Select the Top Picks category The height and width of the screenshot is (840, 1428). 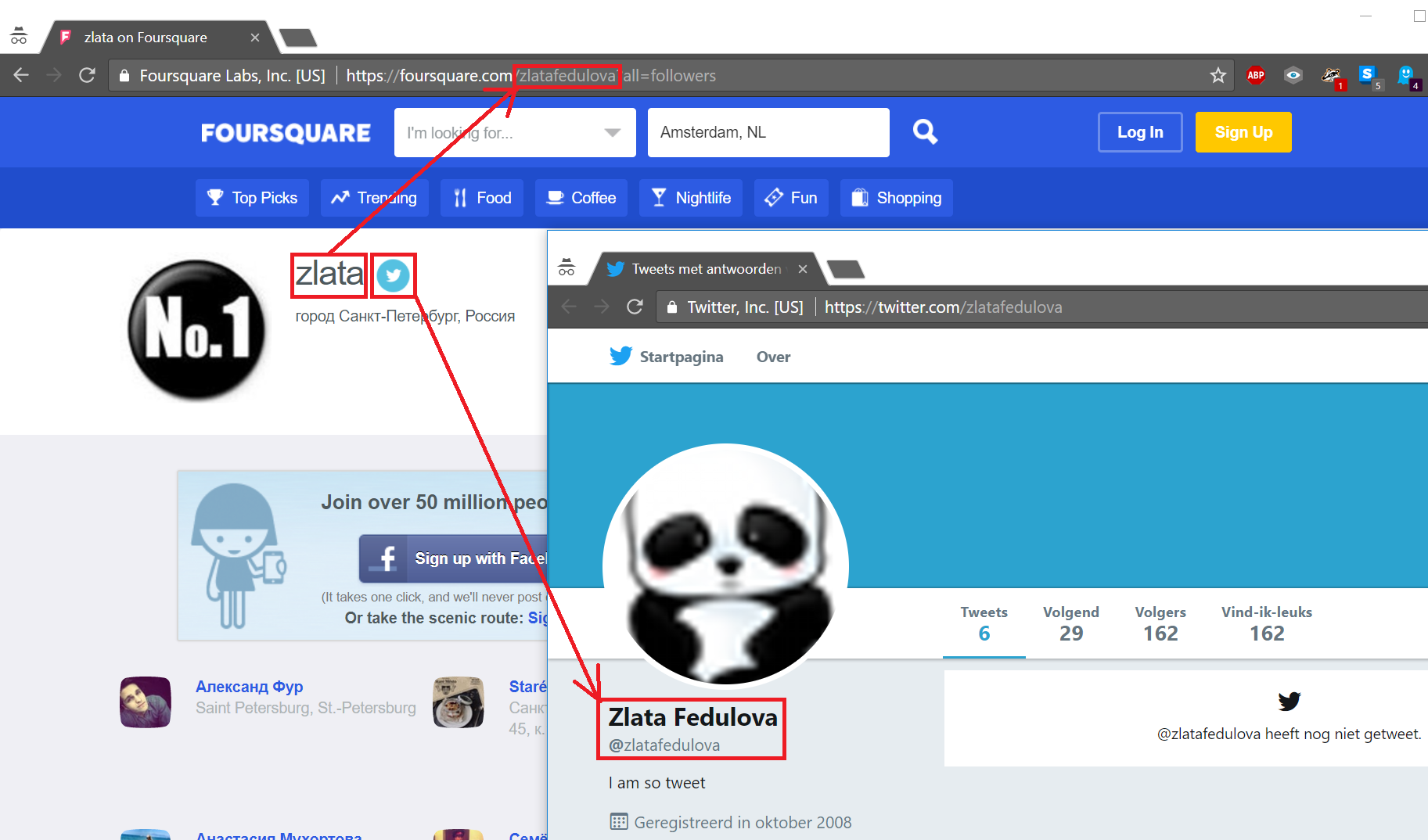(252, 198)
